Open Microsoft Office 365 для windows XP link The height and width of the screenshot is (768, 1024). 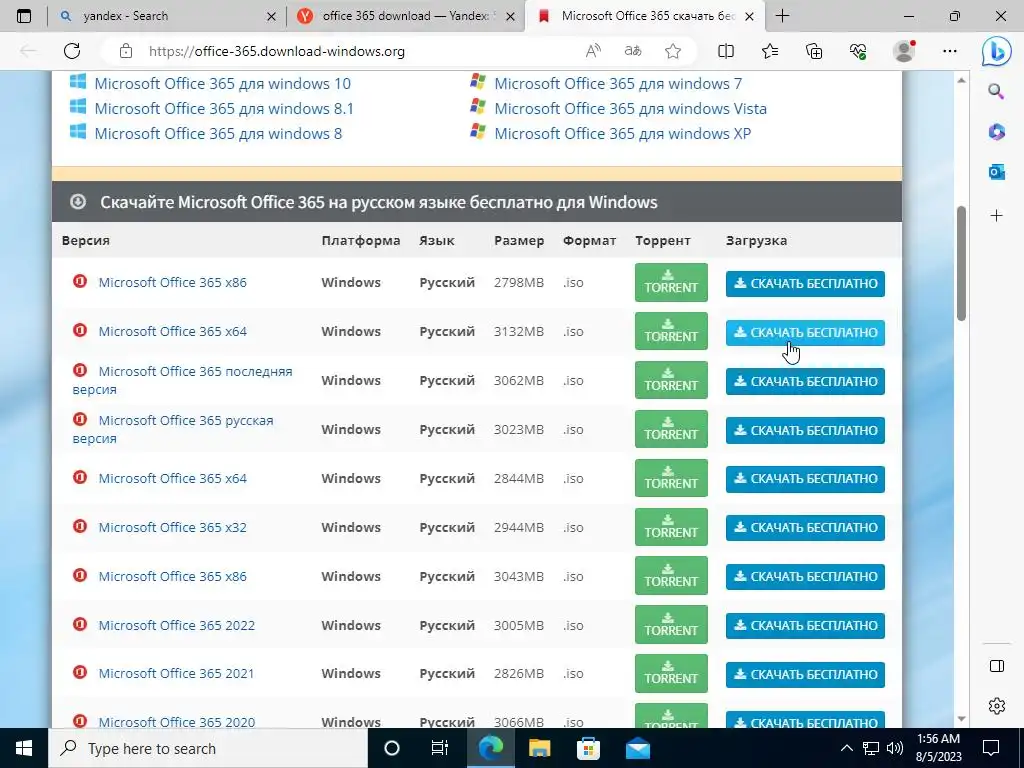coord(622,133)
